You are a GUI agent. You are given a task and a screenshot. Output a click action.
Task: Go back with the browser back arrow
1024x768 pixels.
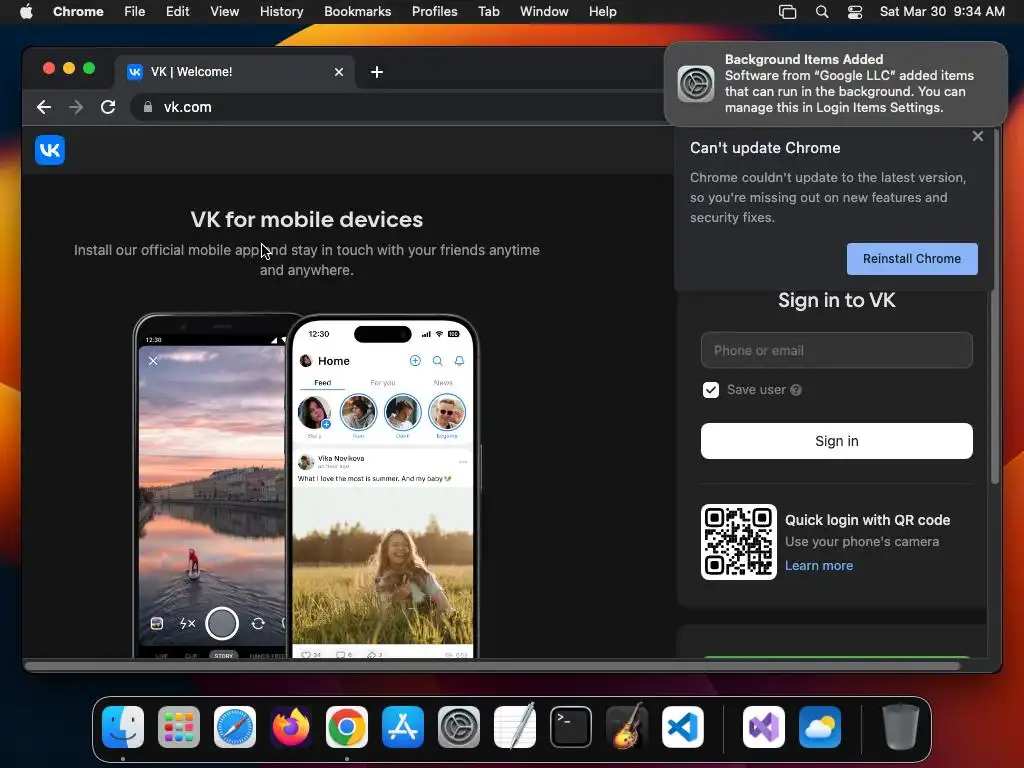pos(44,107)
